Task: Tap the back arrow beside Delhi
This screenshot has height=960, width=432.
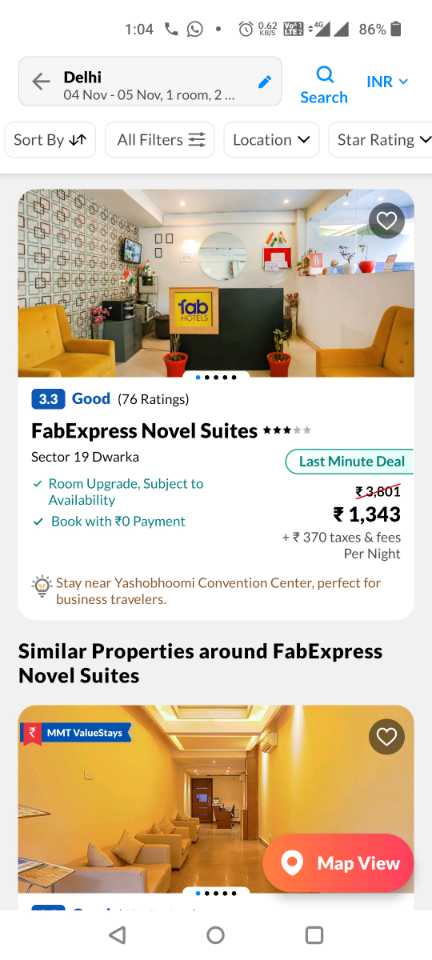Action: (x=41, y=81)
